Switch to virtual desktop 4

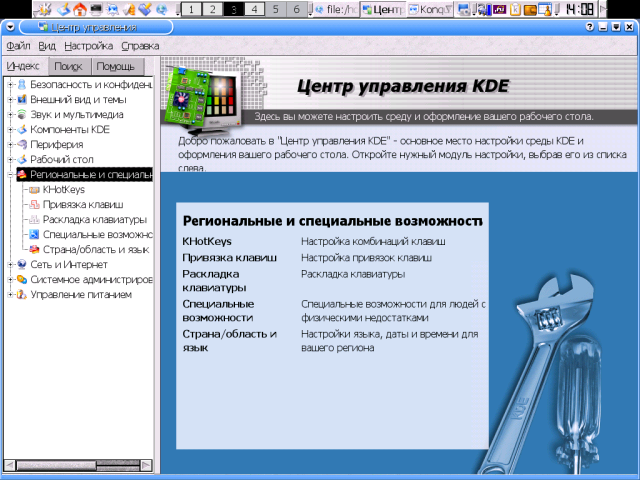[254, 9]
